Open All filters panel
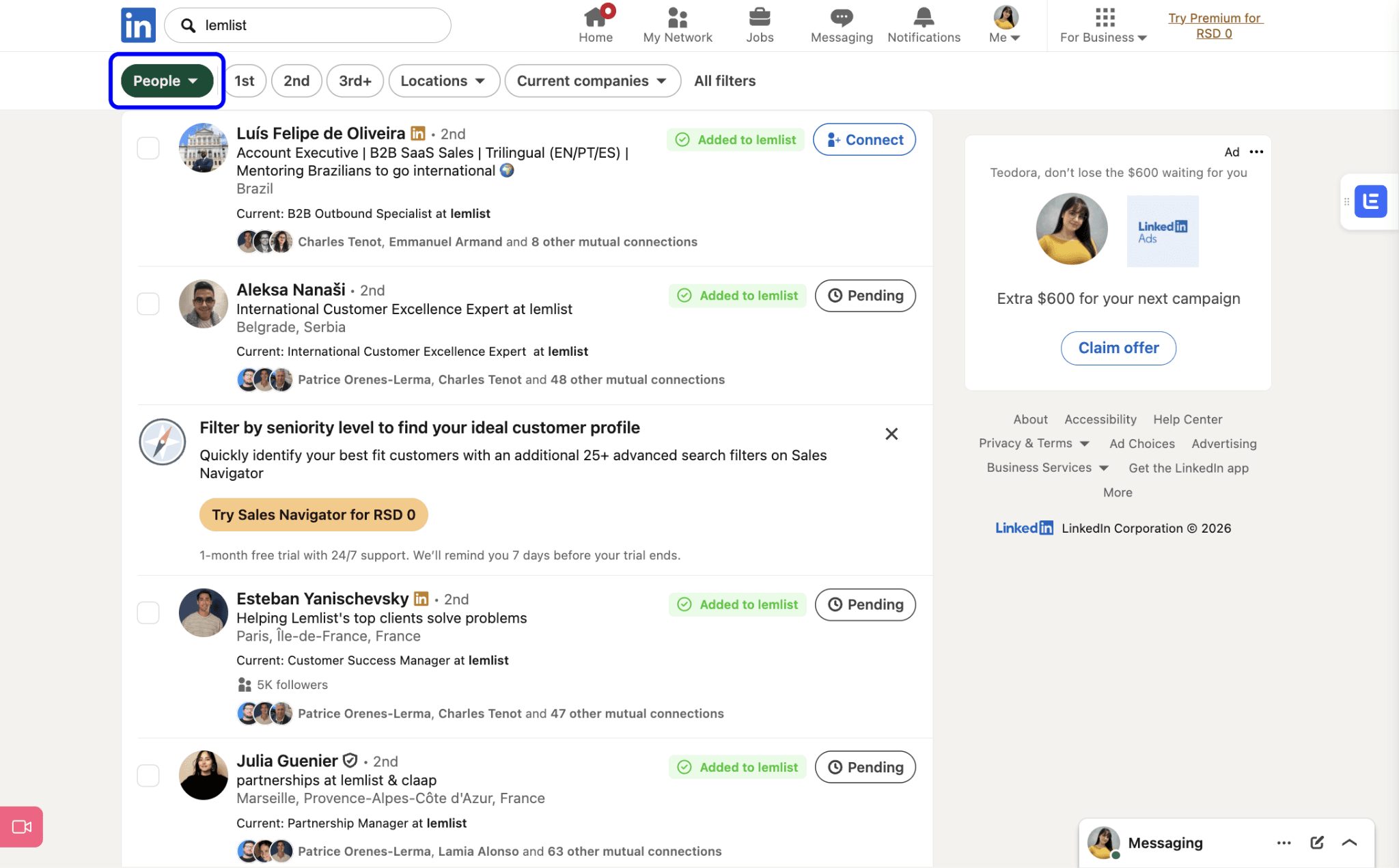1399x868 pixels. 725,81
